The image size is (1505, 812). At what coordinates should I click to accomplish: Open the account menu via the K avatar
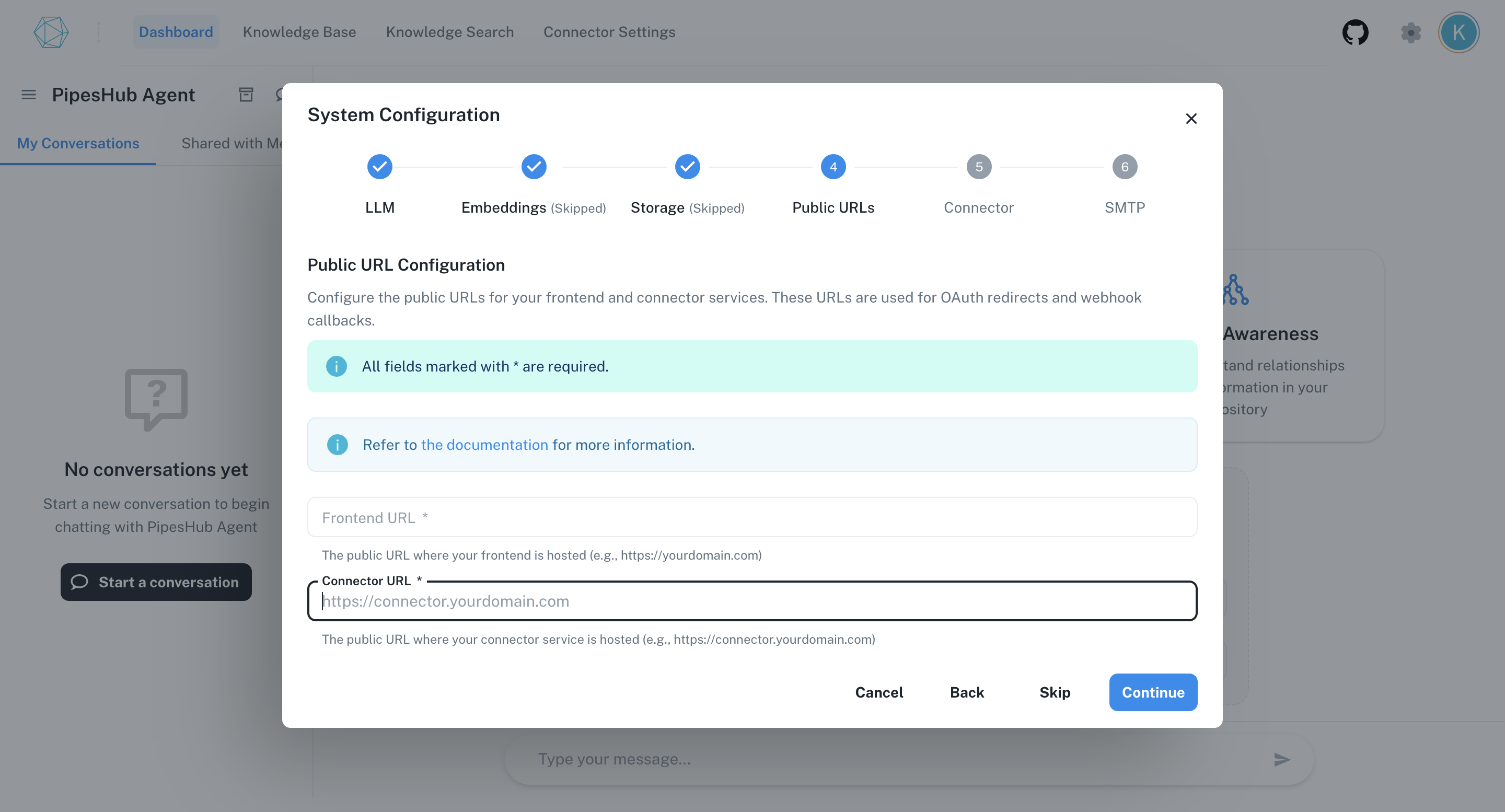pyautogui.click(x=1458, y=32)
